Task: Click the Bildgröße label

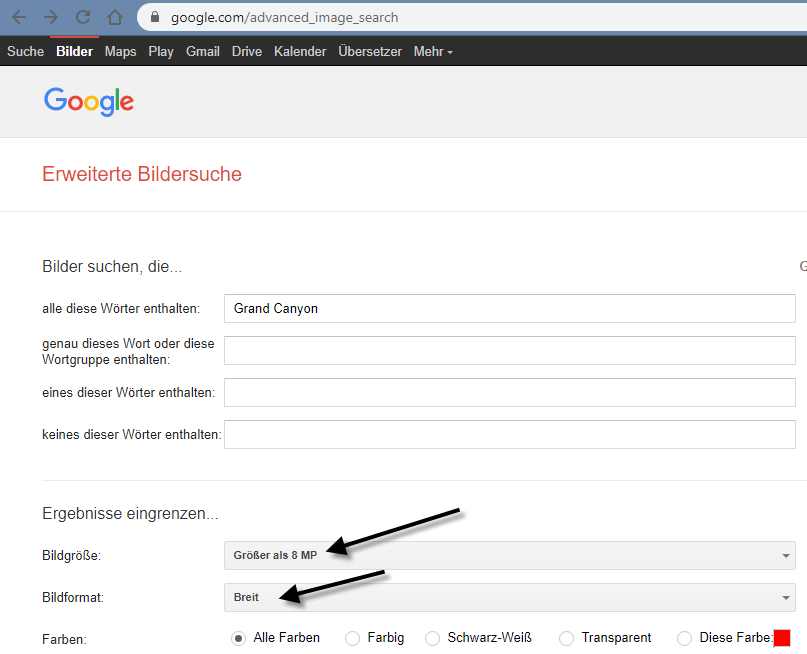Action: [72, 556]
